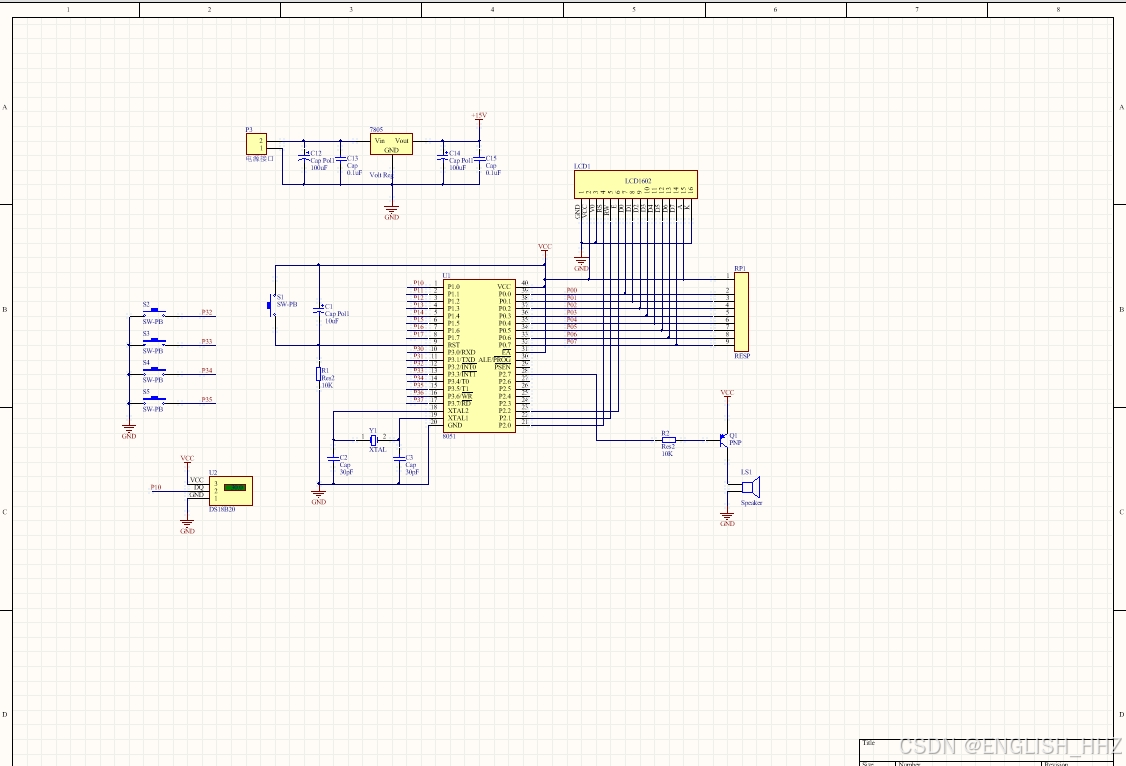This screenshot has height=766, width=1126.
Task: Select reset pushbutton S1
Action: tap(272, 305)
